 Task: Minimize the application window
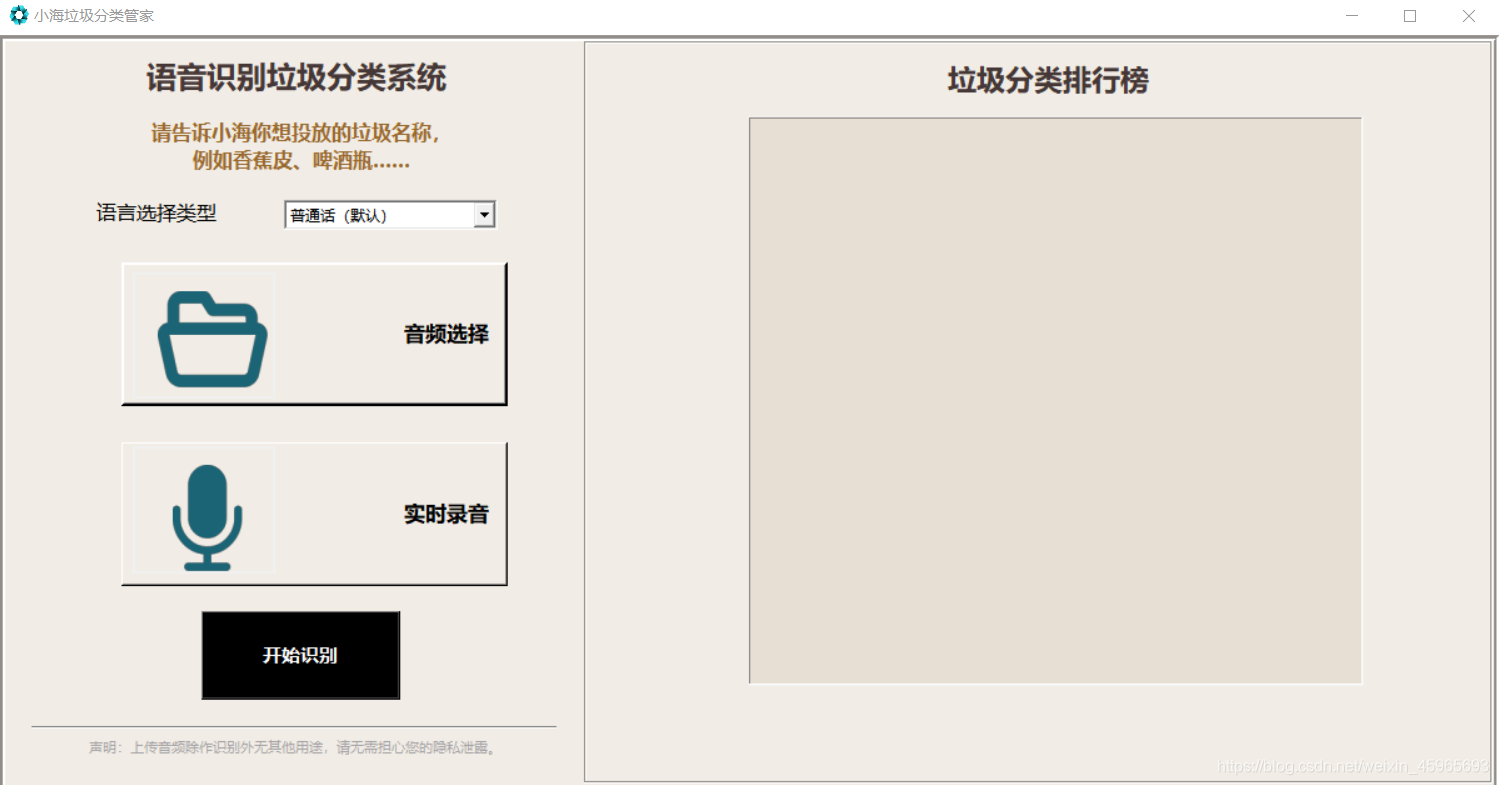point(1352,16)
